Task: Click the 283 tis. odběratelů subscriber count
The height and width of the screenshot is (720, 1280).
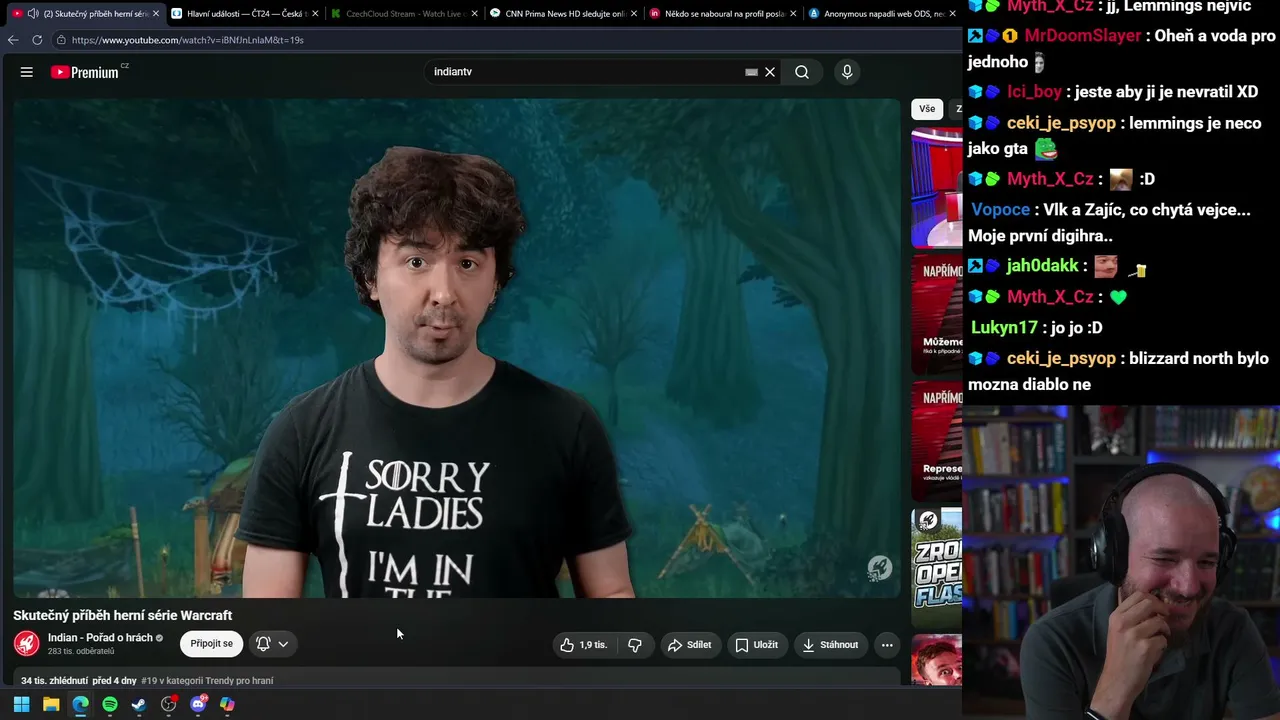Action: [81, 652]
